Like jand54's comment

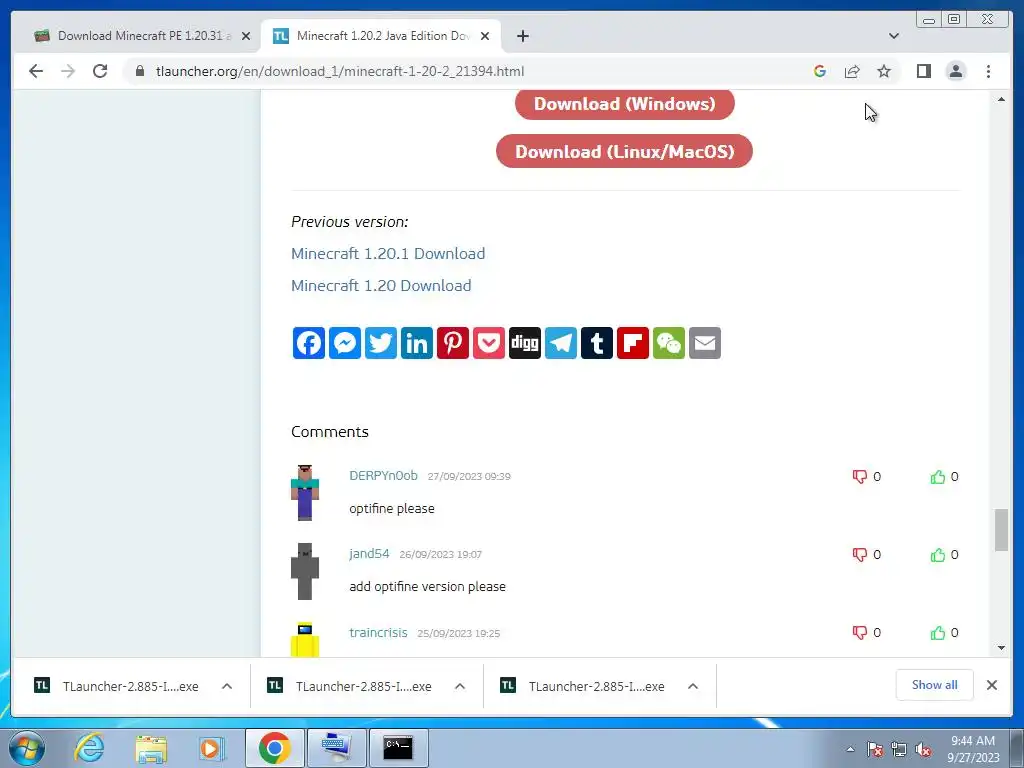point(938,554)
